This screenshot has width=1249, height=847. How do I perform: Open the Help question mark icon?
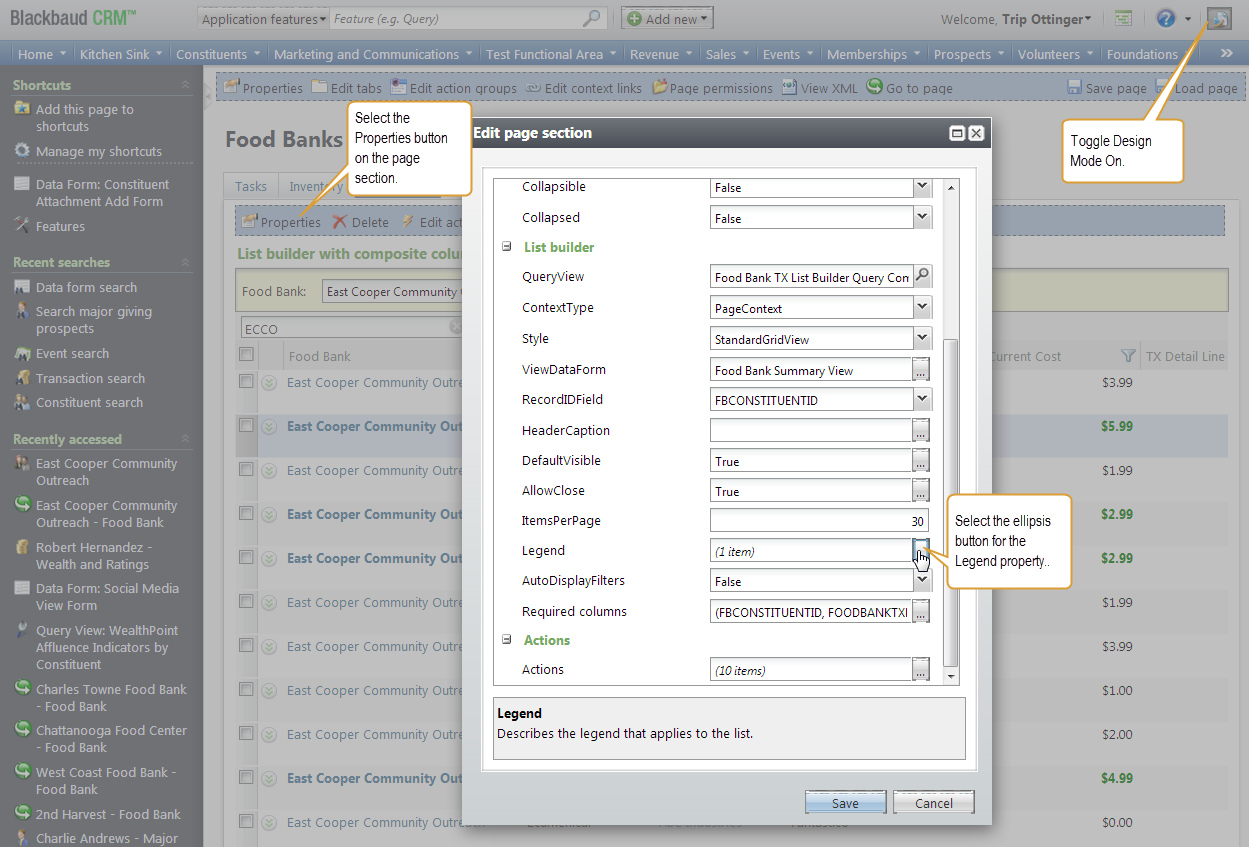1165,18
